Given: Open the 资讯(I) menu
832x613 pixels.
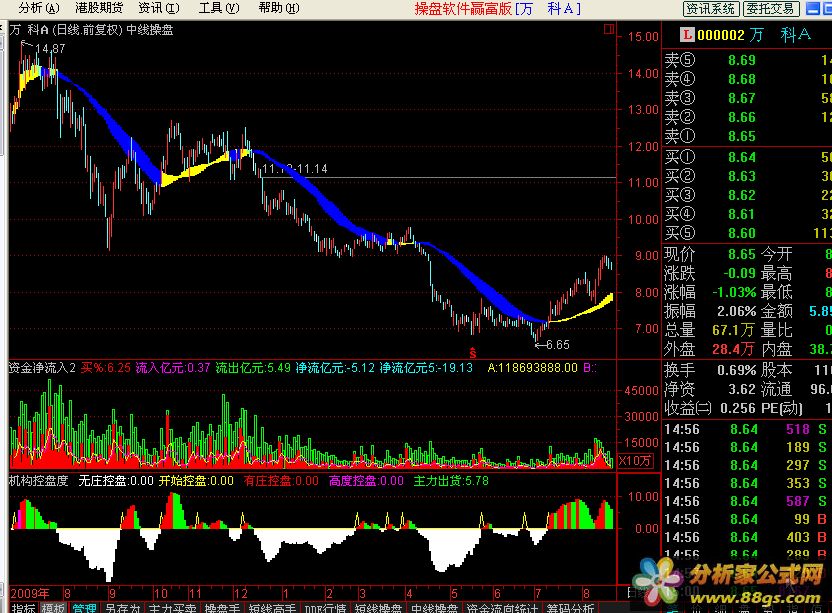Looking at the screenshot, I should [159, 8].
